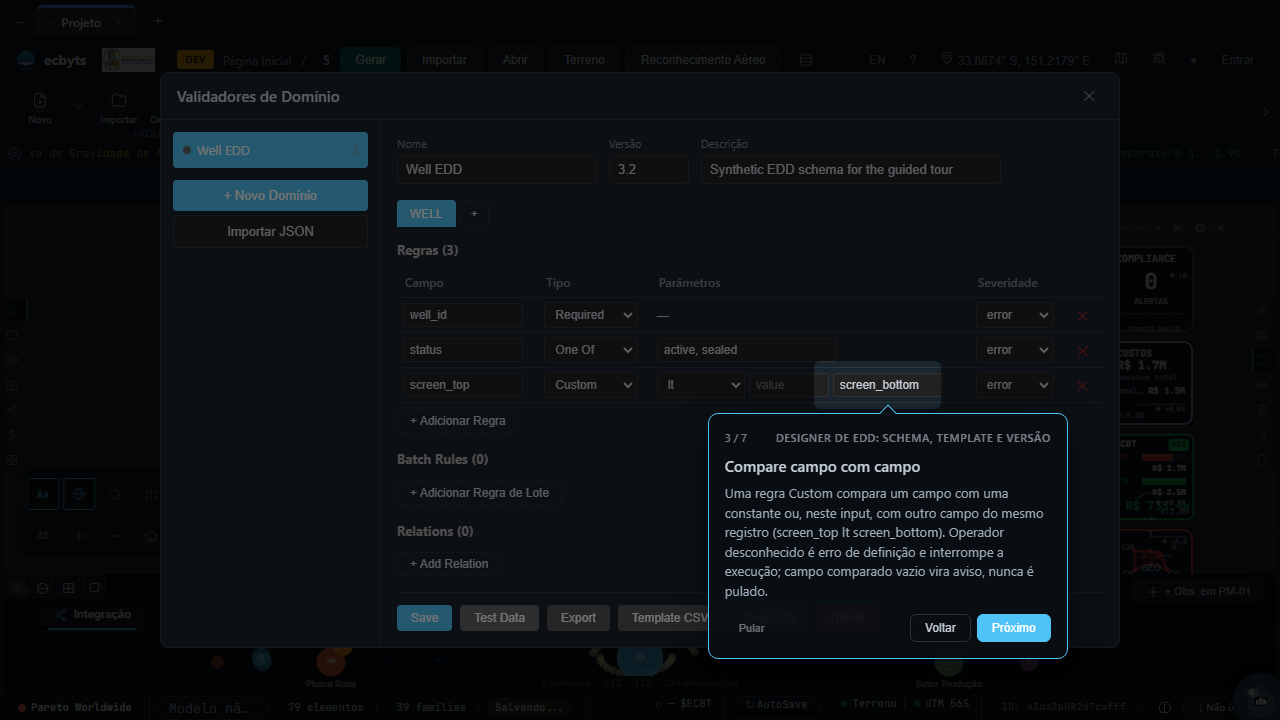Click the location pin coordinates icon
Viewport: 1280px width, 720px height.
pyautogui.click(x=947, y=59)
